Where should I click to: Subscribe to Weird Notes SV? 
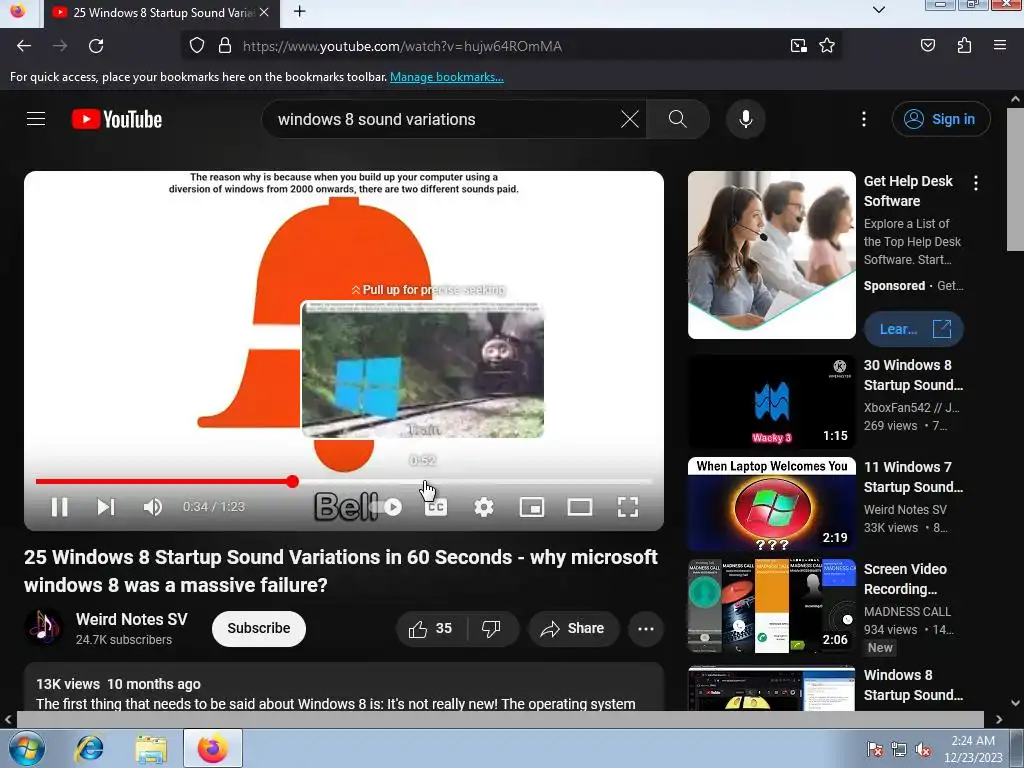(x=259, y=628)
